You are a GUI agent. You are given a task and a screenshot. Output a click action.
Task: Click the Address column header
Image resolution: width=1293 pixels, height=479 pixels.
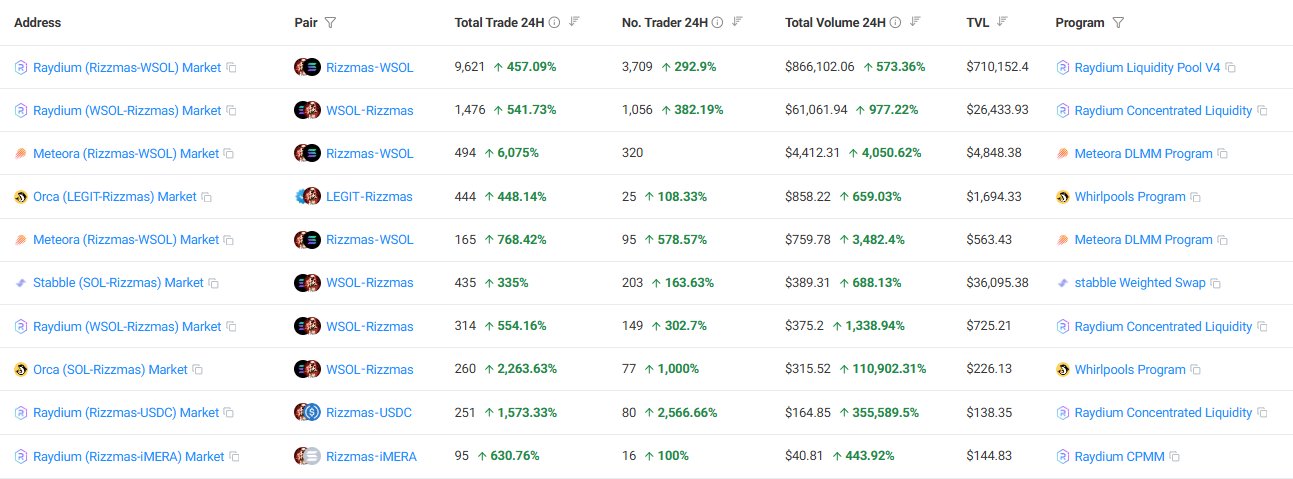tap(38, 23)
